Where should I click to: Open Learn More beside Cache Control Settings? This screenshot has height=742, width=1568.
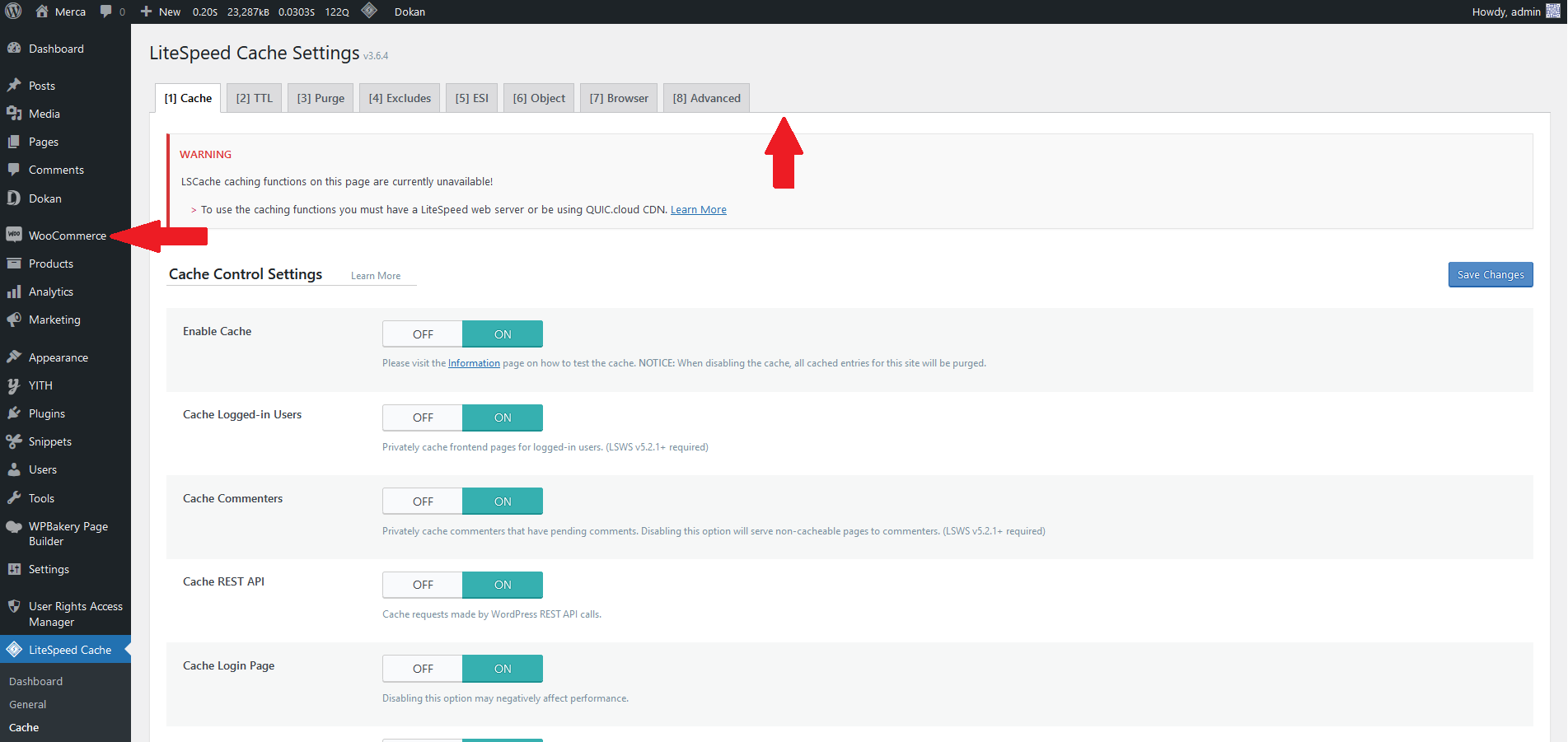click(x=376, y=276)
